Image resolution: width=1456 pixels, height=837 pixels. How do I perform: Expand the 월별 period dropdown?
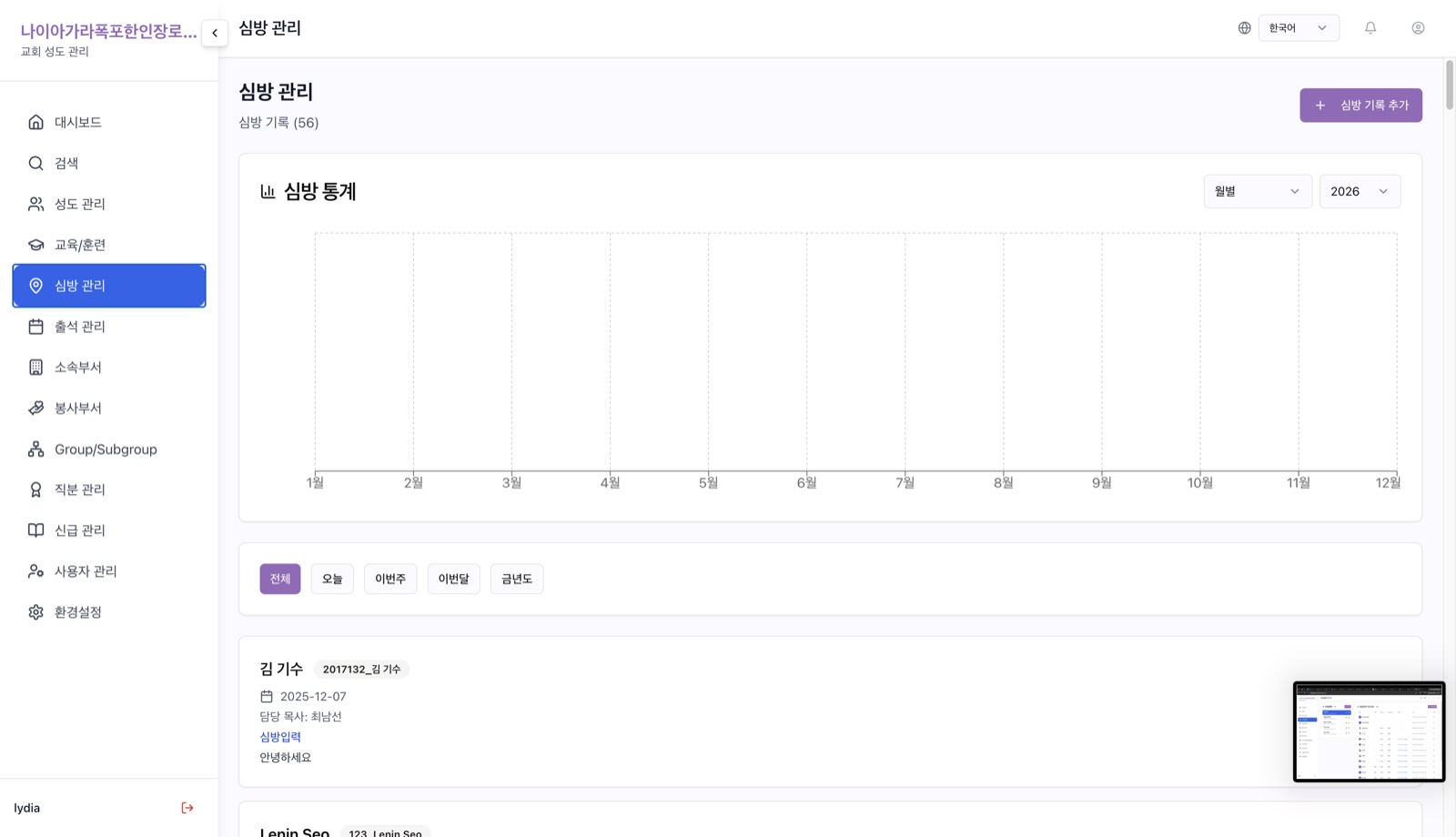[1258, 191]
